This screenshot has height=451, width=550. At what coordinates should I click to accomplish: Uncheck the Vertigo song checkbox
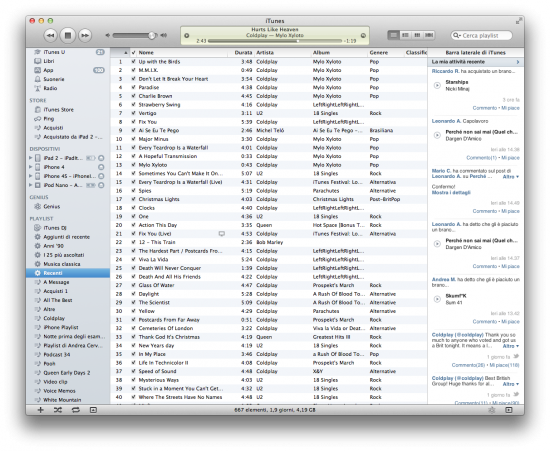point(133,113)
